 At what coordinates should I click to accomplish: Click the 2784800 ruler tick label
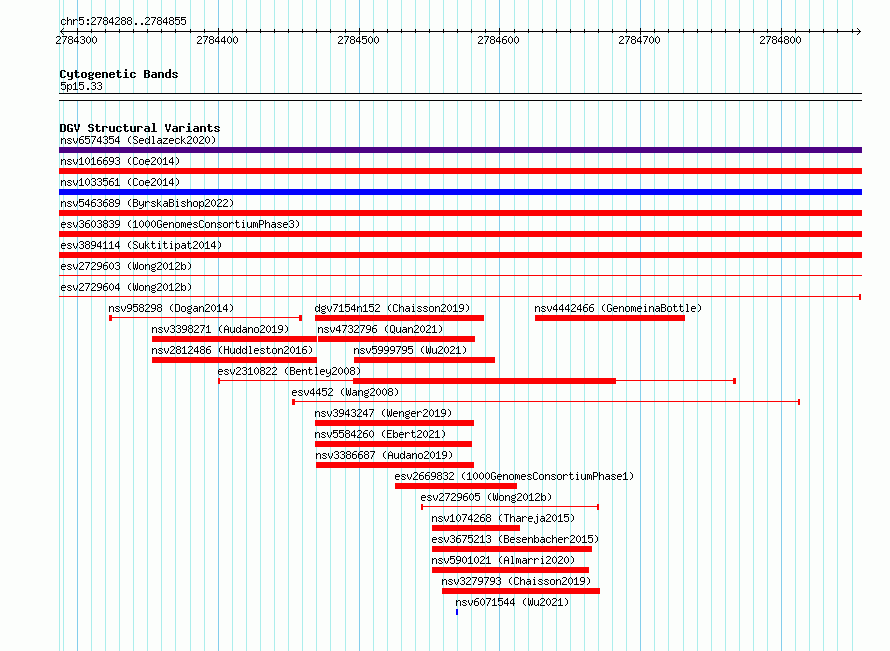780,40
